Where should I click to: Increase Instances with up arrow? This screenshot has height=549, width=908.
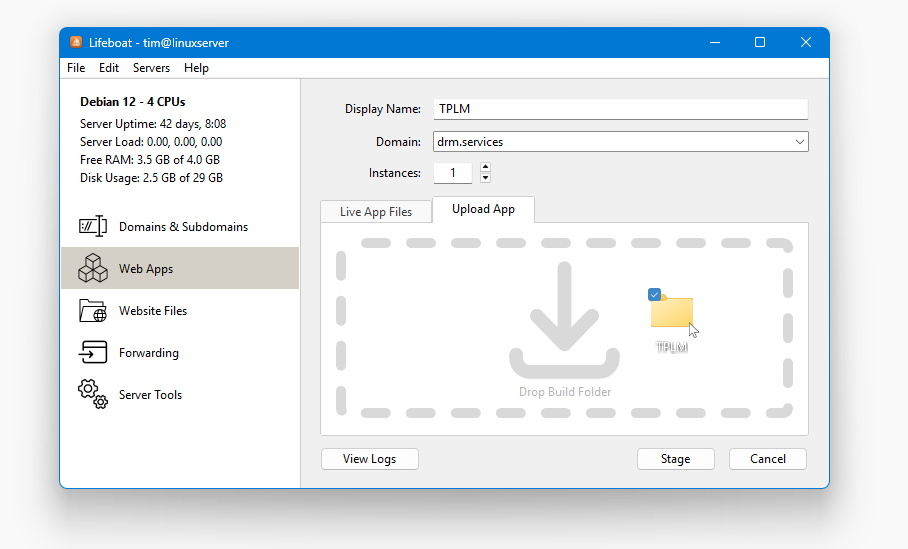(485, 167)
